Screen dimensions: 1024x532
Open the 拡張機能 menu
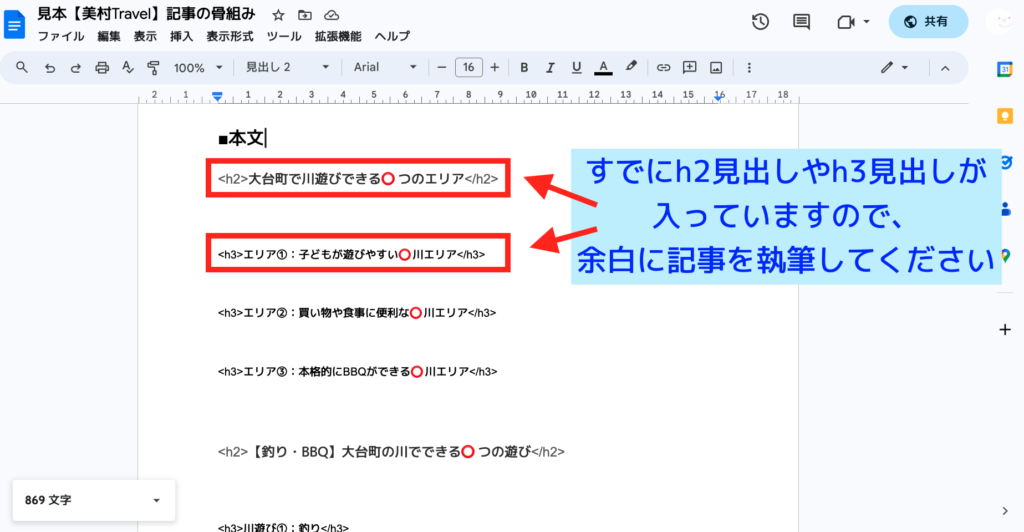[x=338, y=36]
